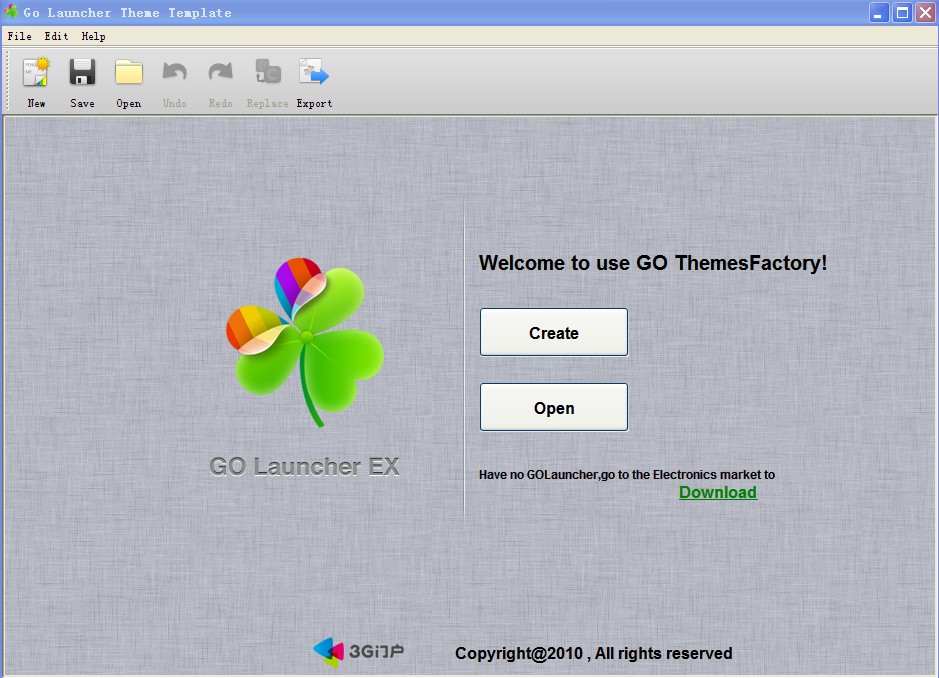Follow the green Download link
939x678 pixels.
718,492
